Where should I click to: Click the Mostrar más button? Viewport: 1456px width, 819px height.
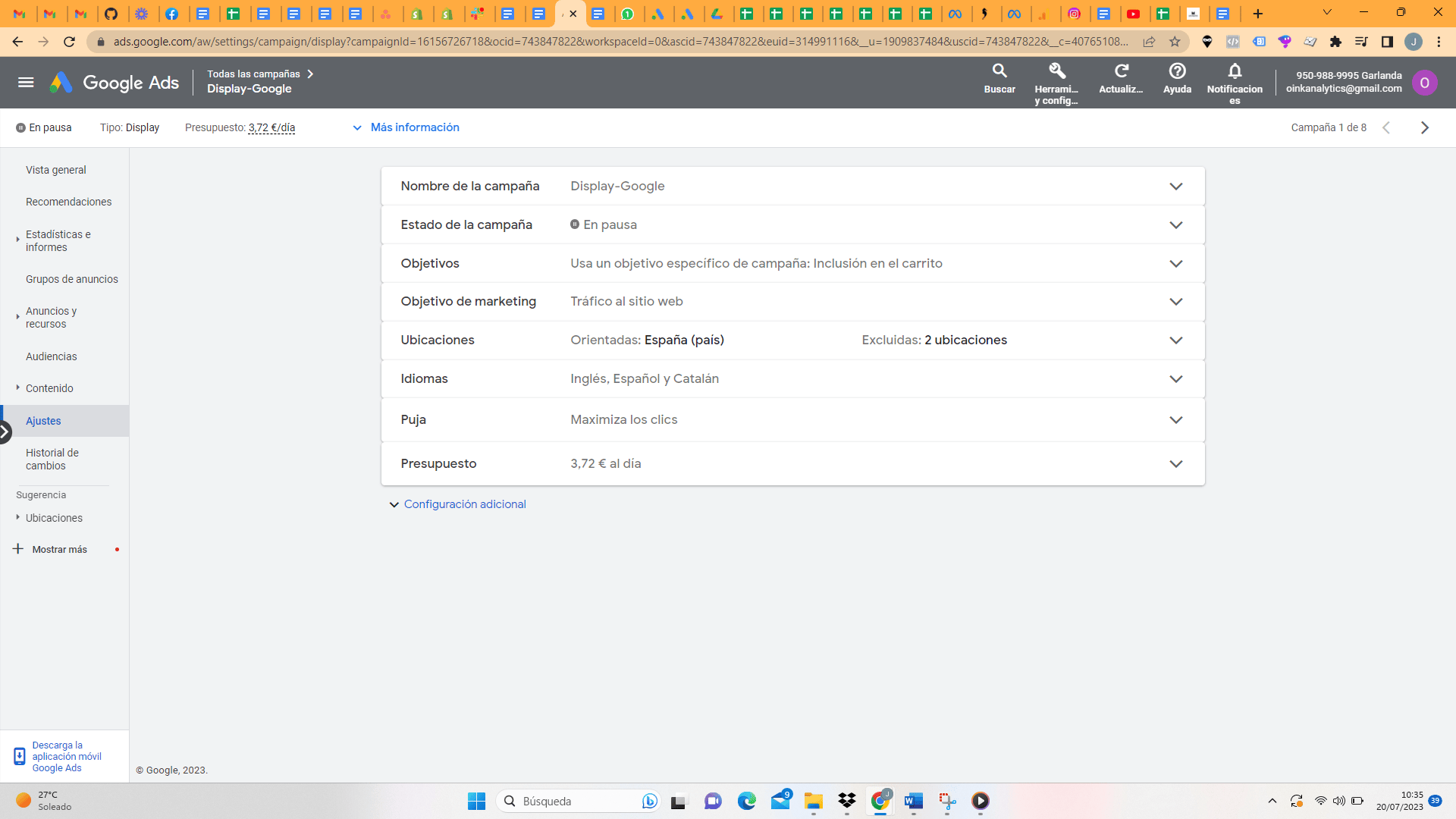coord(58,549)
